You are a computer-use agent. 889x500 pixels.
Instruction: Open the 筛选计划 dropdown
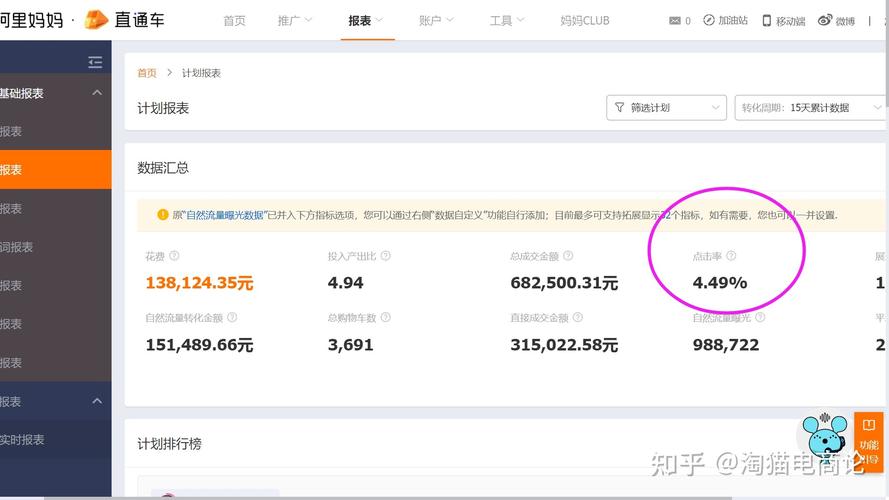tap(666, 108)
